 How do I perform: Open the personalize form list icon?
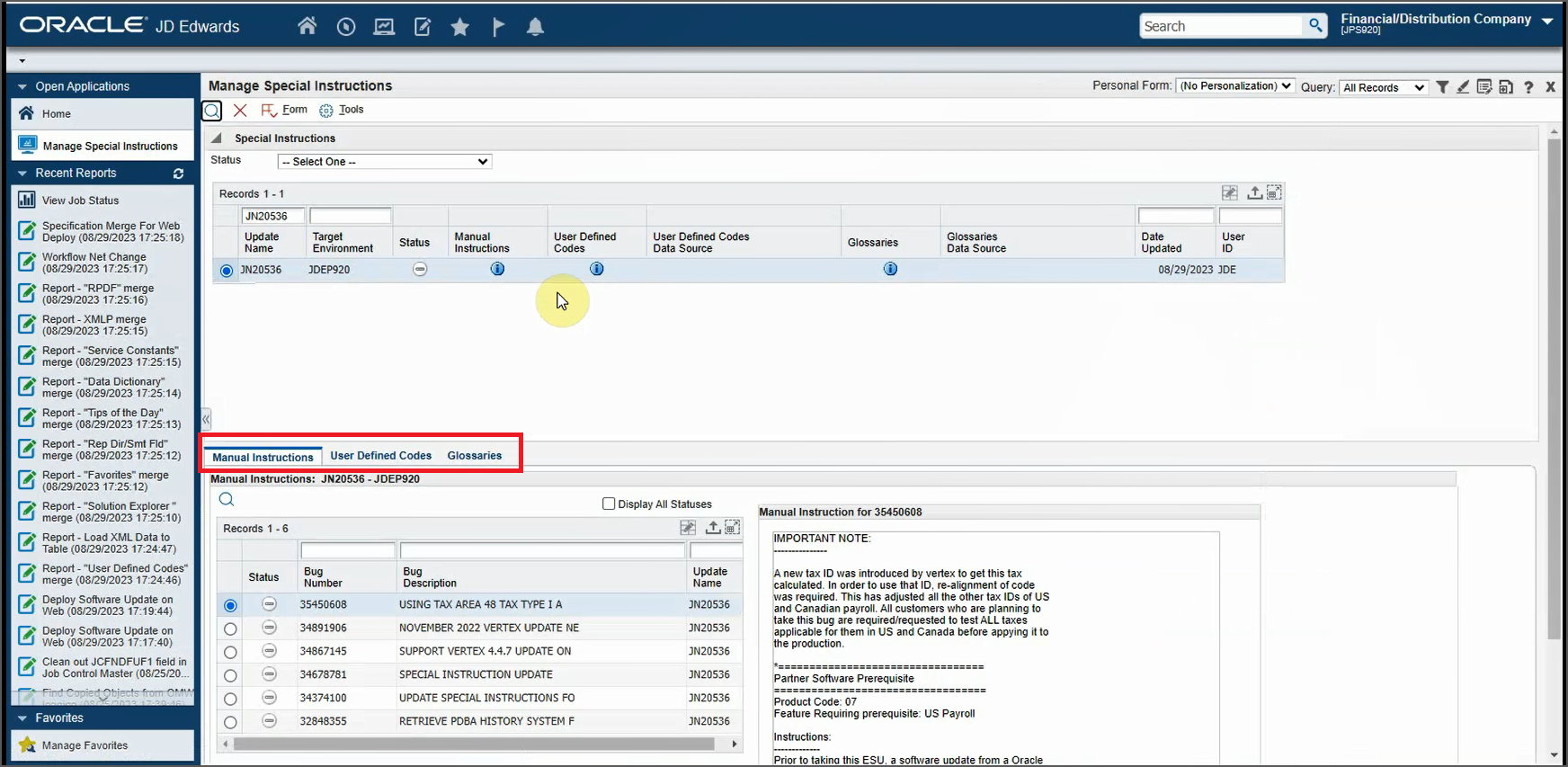[x=1484, y=87]
